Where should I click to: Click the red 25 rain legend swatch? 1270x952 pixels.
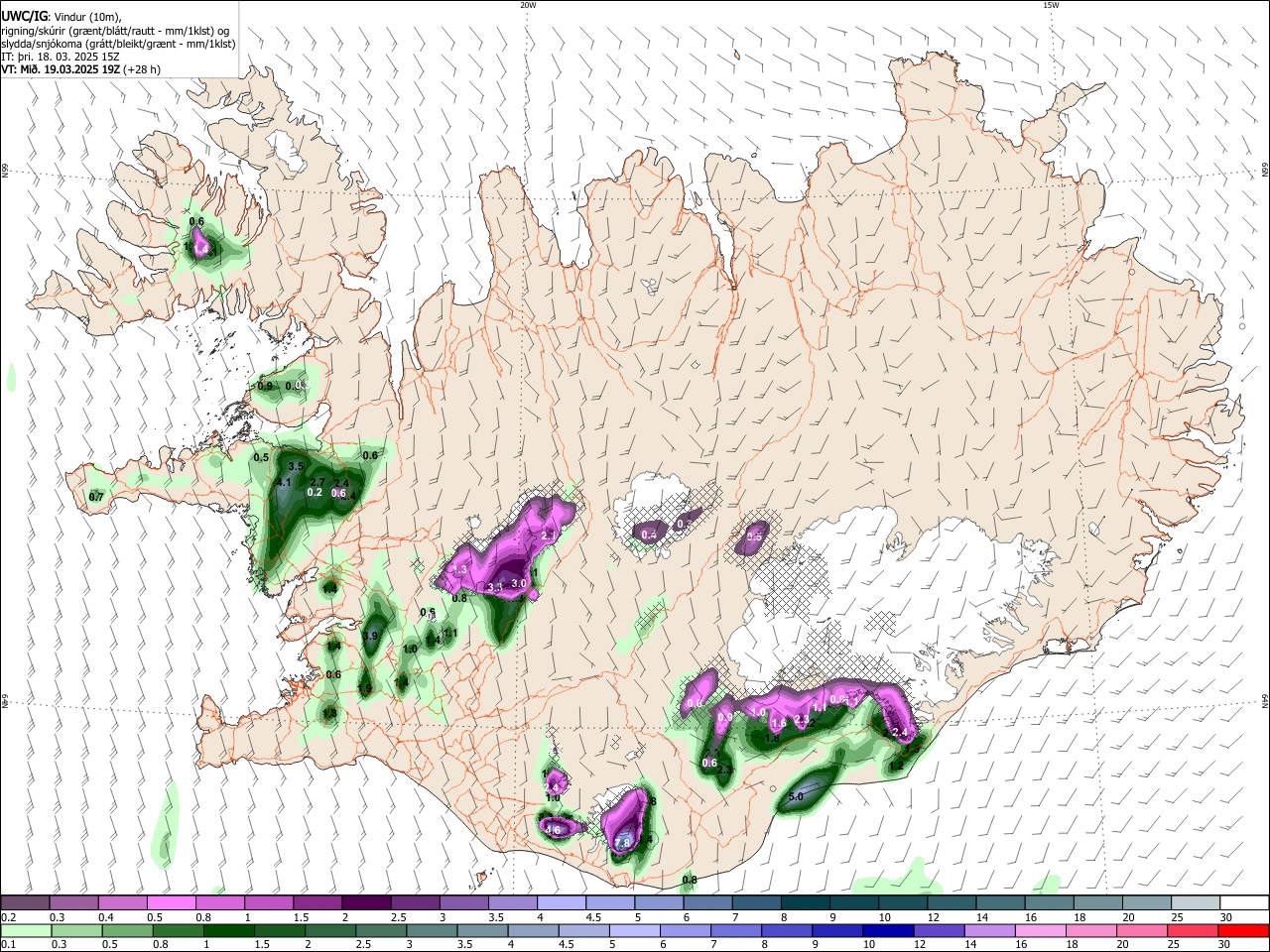[1191, 930]
